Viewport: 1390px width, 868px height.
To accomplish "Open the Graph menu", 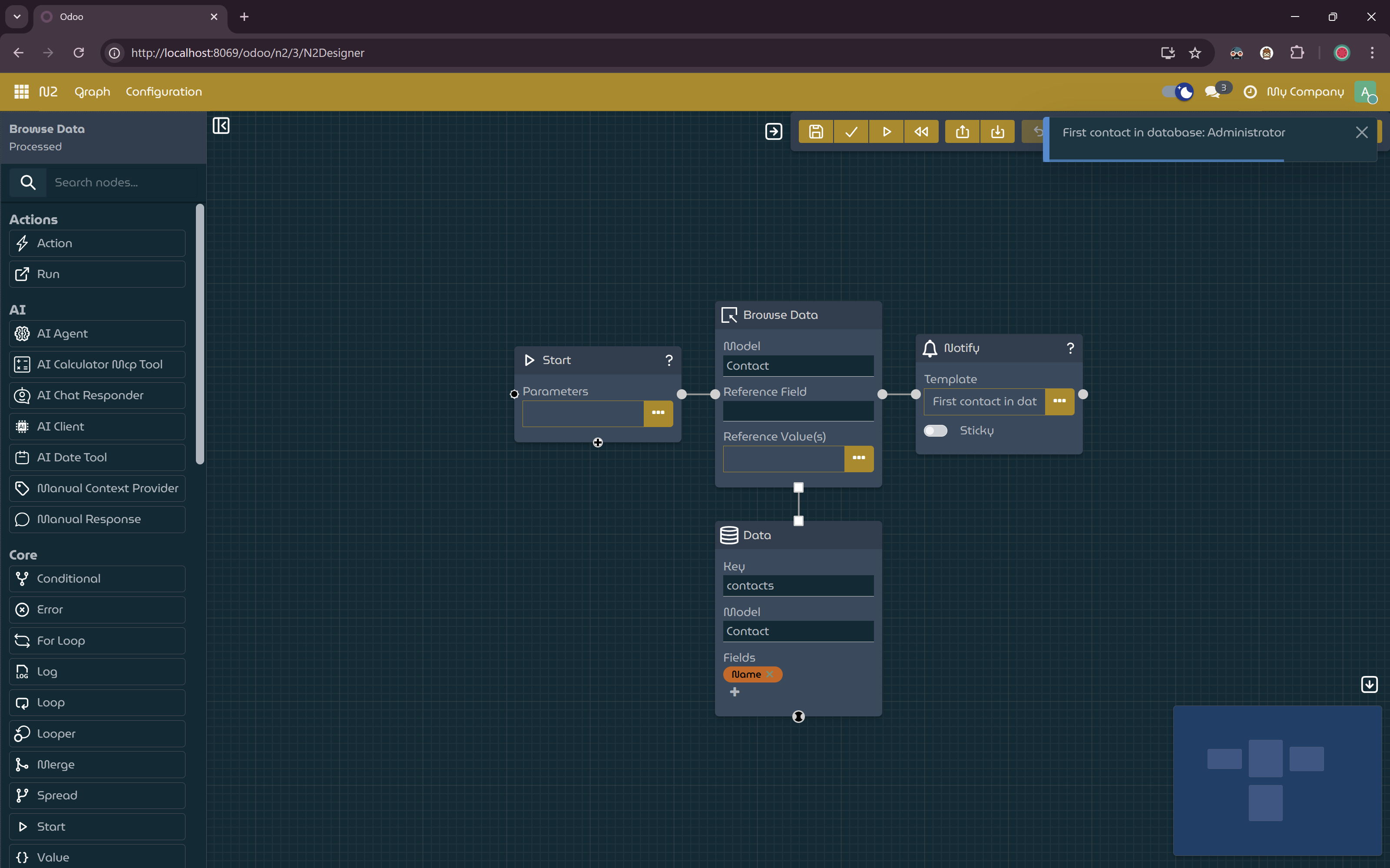I will click(x=92, y=91).
